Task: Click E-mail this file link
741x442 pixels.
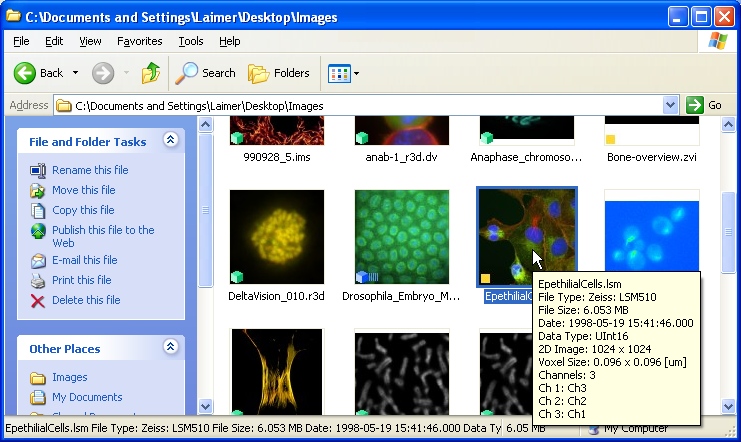Action: (x=85, y=260)
